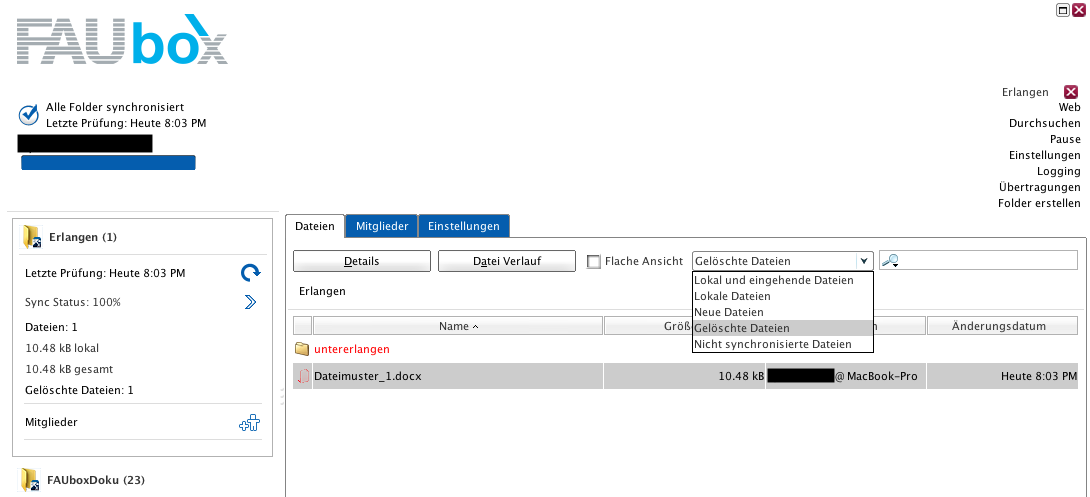Image resolution: width=1090 pixels, height=497 pixels.
Task: Click the Sync Status double-chevron icon
Action: [x=251, y=302]
